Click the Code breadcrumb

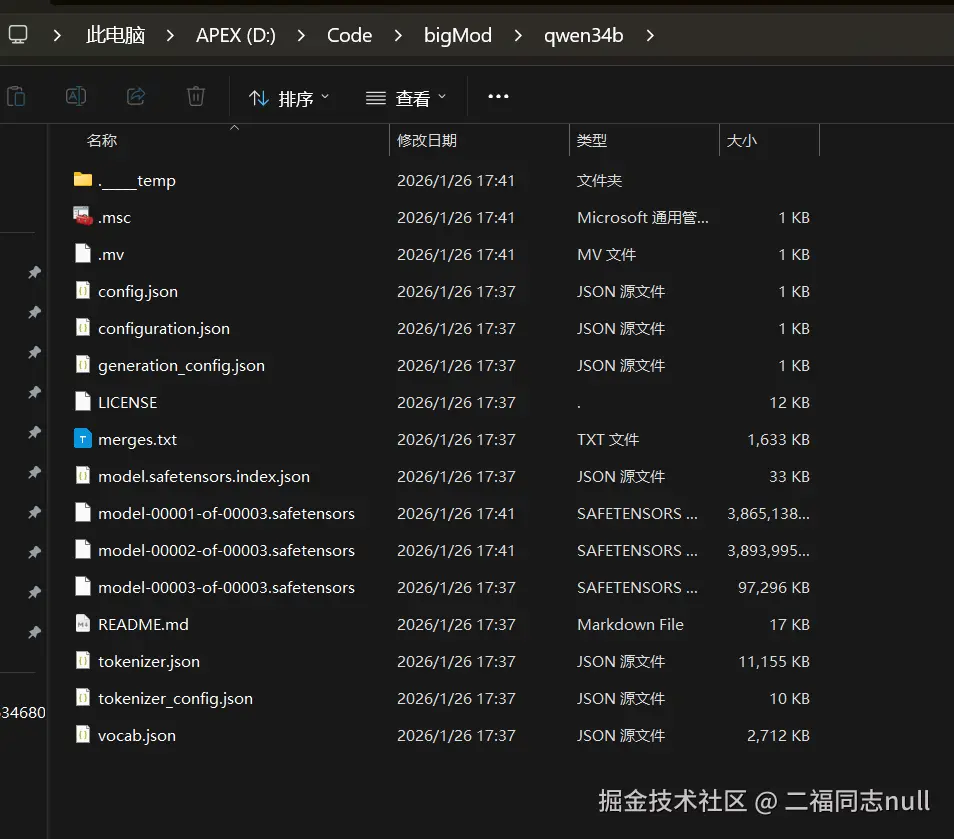pos(349,35)
